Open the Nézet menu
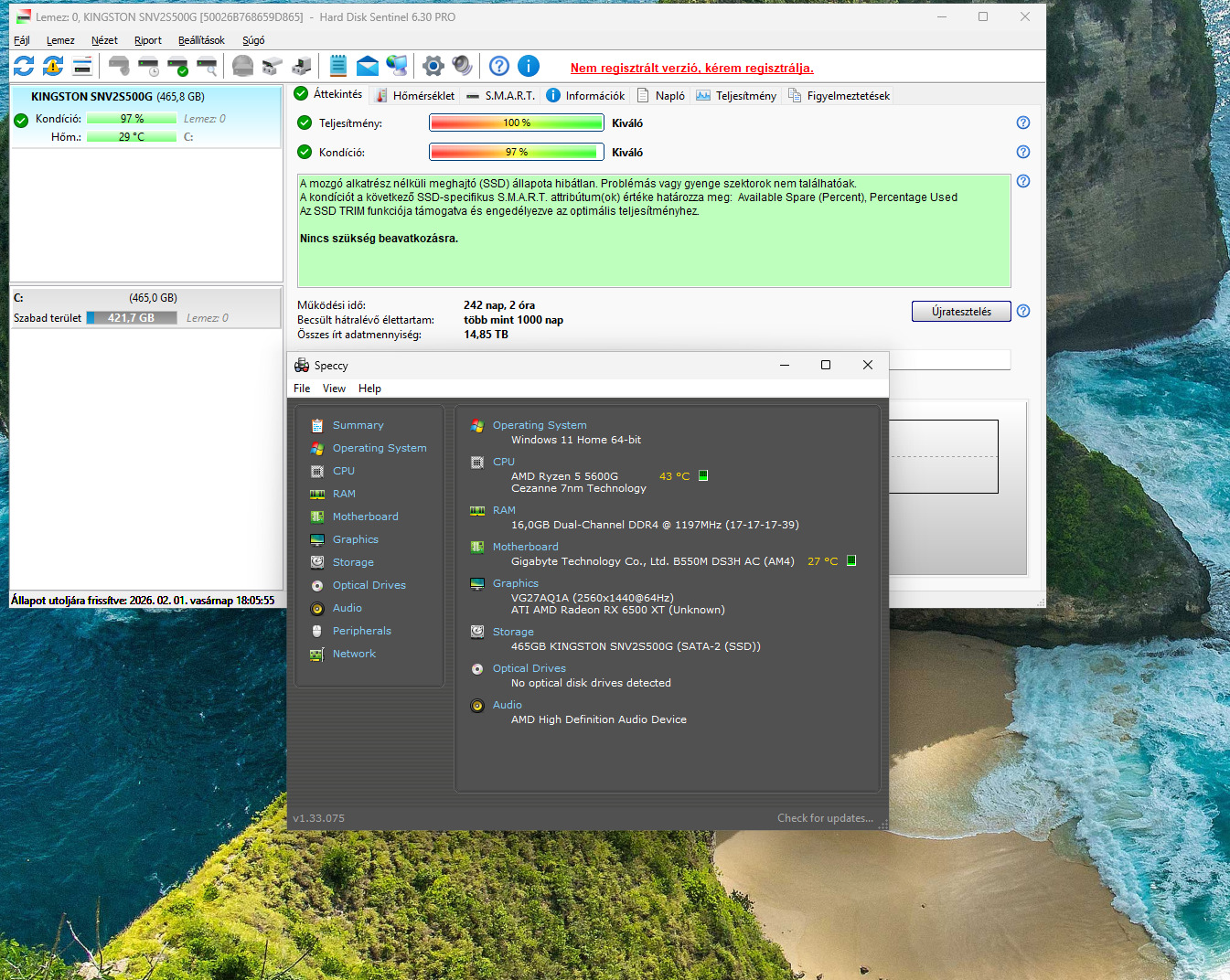The width and height of the screenshot is (1230, 980). coord(104,40)
